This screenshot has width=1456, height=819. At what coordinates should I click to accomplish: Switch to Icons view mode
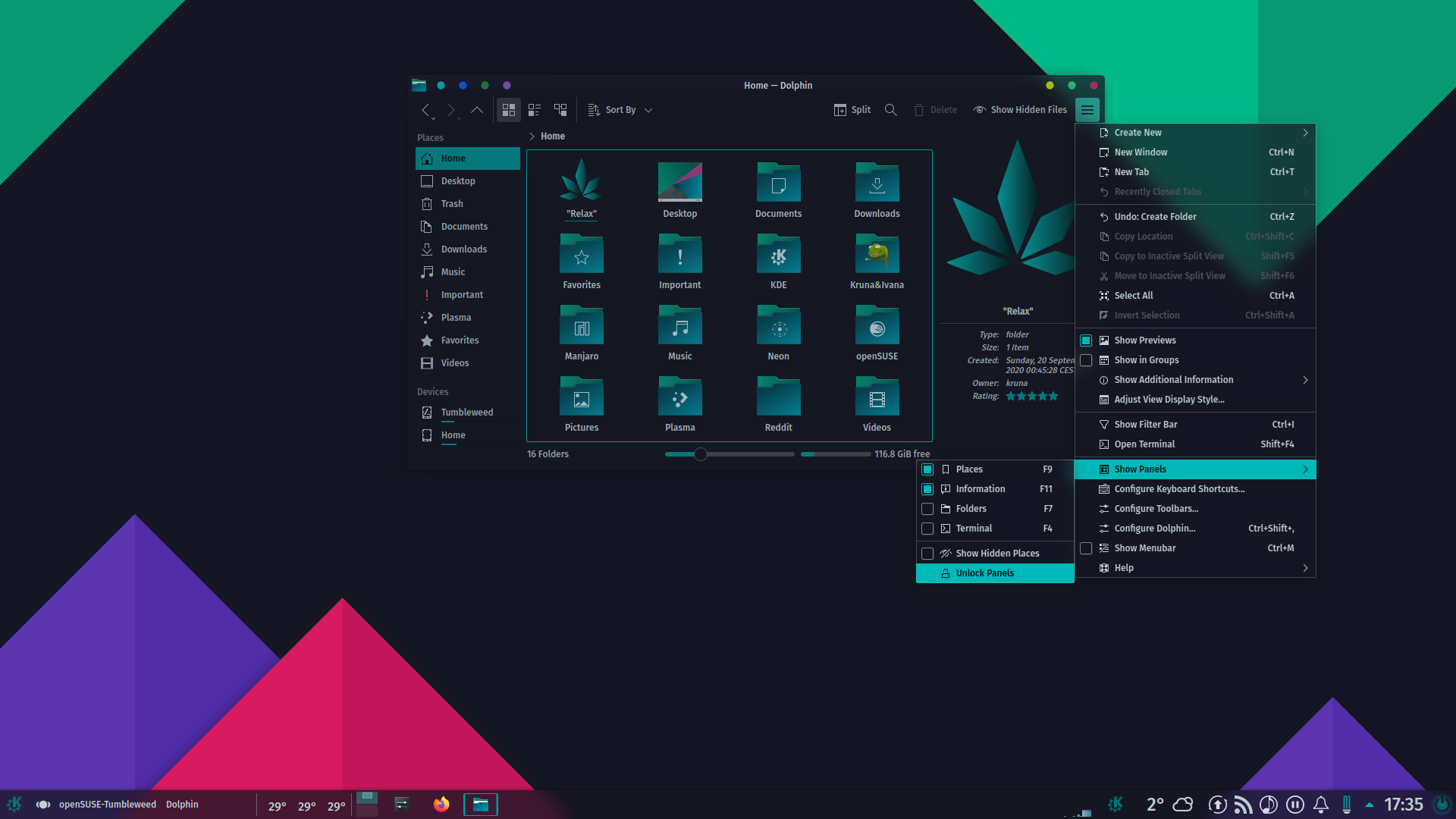click(509, 110)
